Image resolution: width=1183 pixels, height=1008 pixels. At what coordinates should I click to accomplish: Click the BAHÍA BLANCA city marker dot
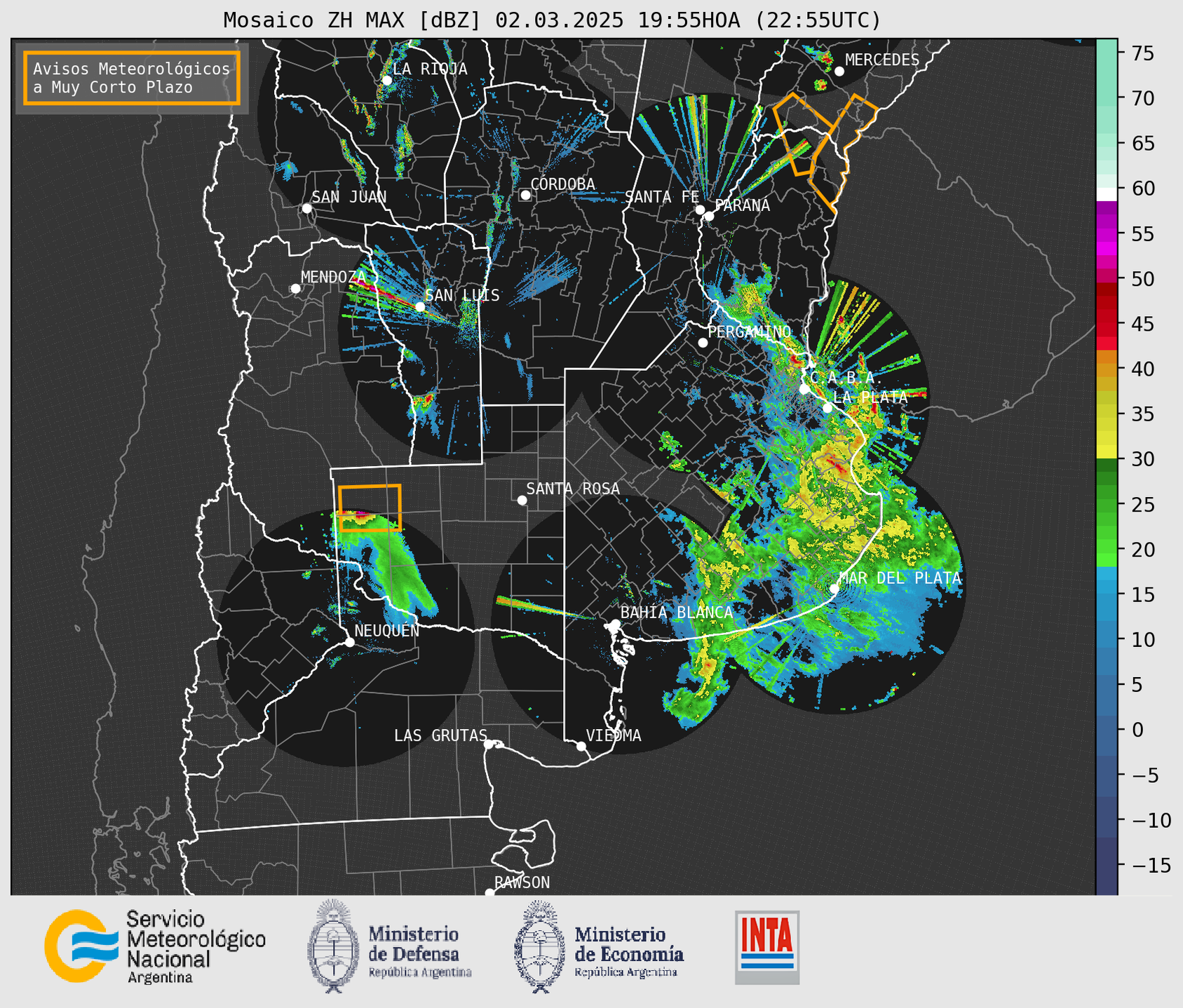coord(615,624)
